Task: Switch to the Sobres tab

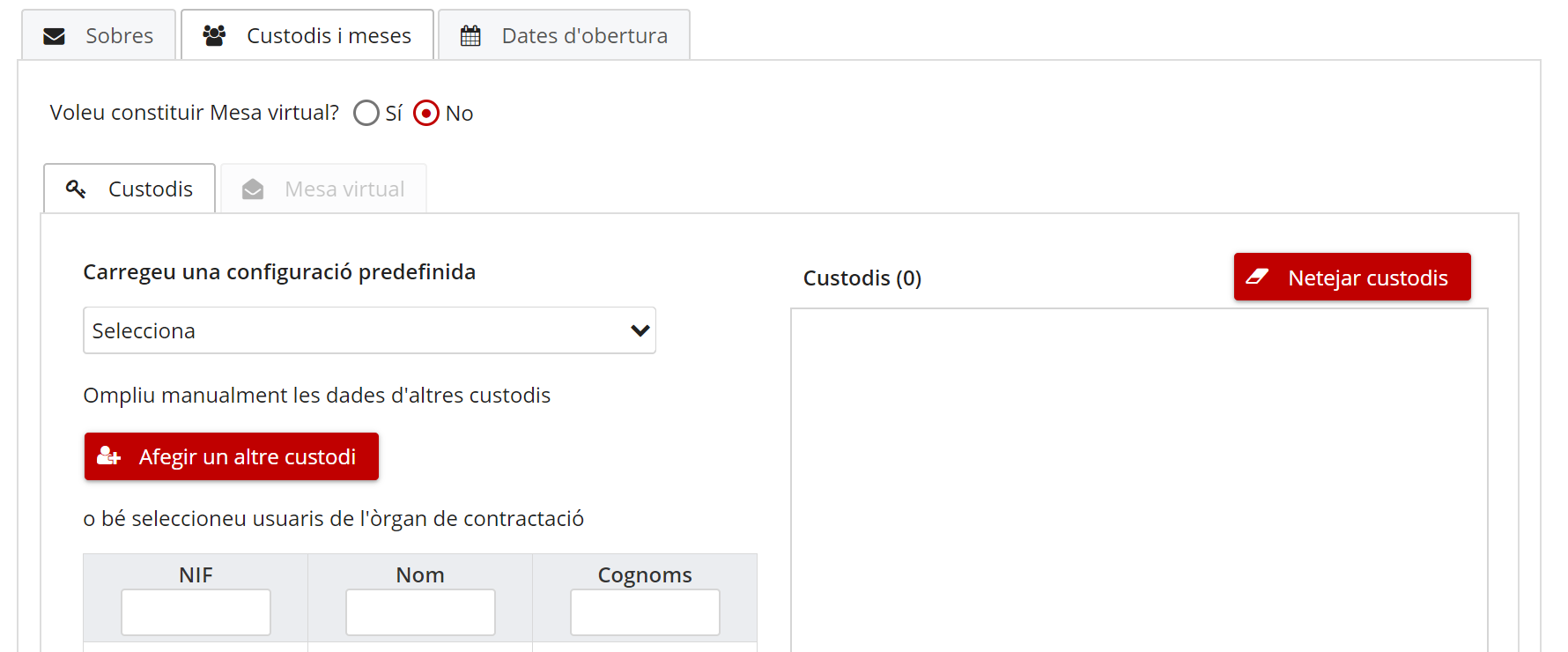Action: click(99, 36)
